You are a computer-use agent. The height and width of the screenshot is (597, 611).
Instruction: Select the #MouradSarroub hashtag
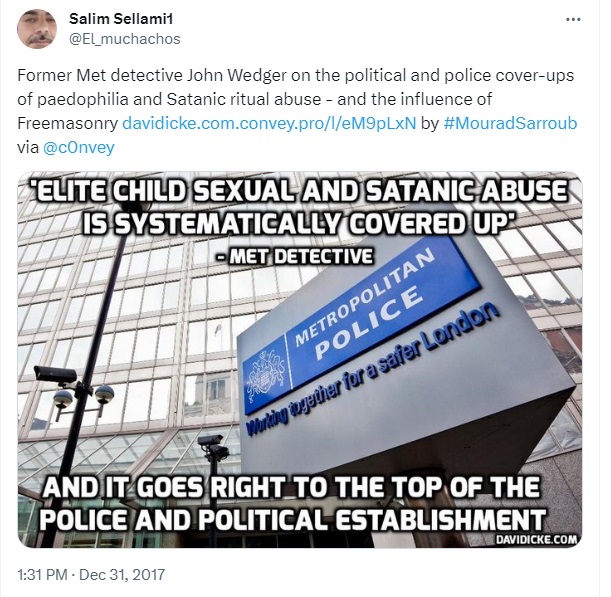[510, 123]
